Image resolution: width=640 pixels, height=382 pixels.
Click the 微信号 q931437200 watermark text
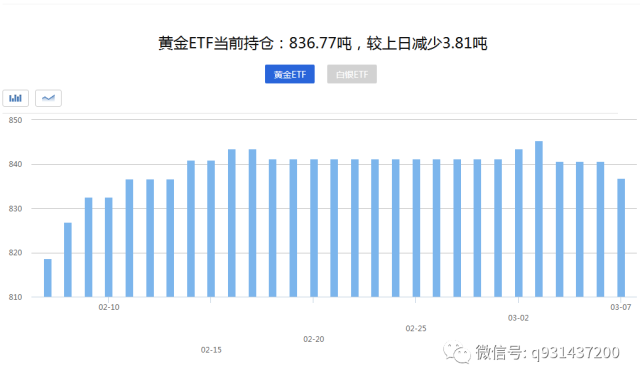tap(547, 352)
